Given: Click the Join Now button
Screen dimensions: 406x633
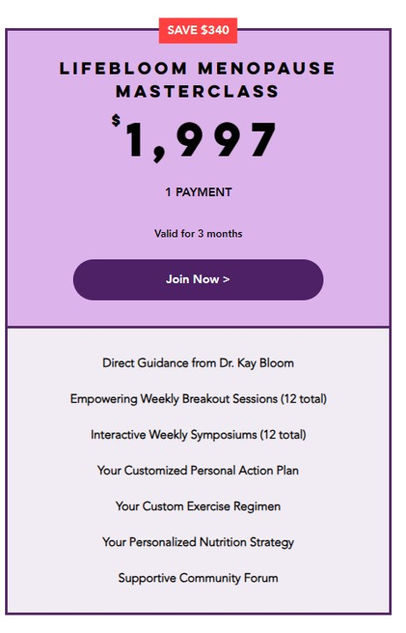Looking at the screenshot, I should (x=198, y=279).
